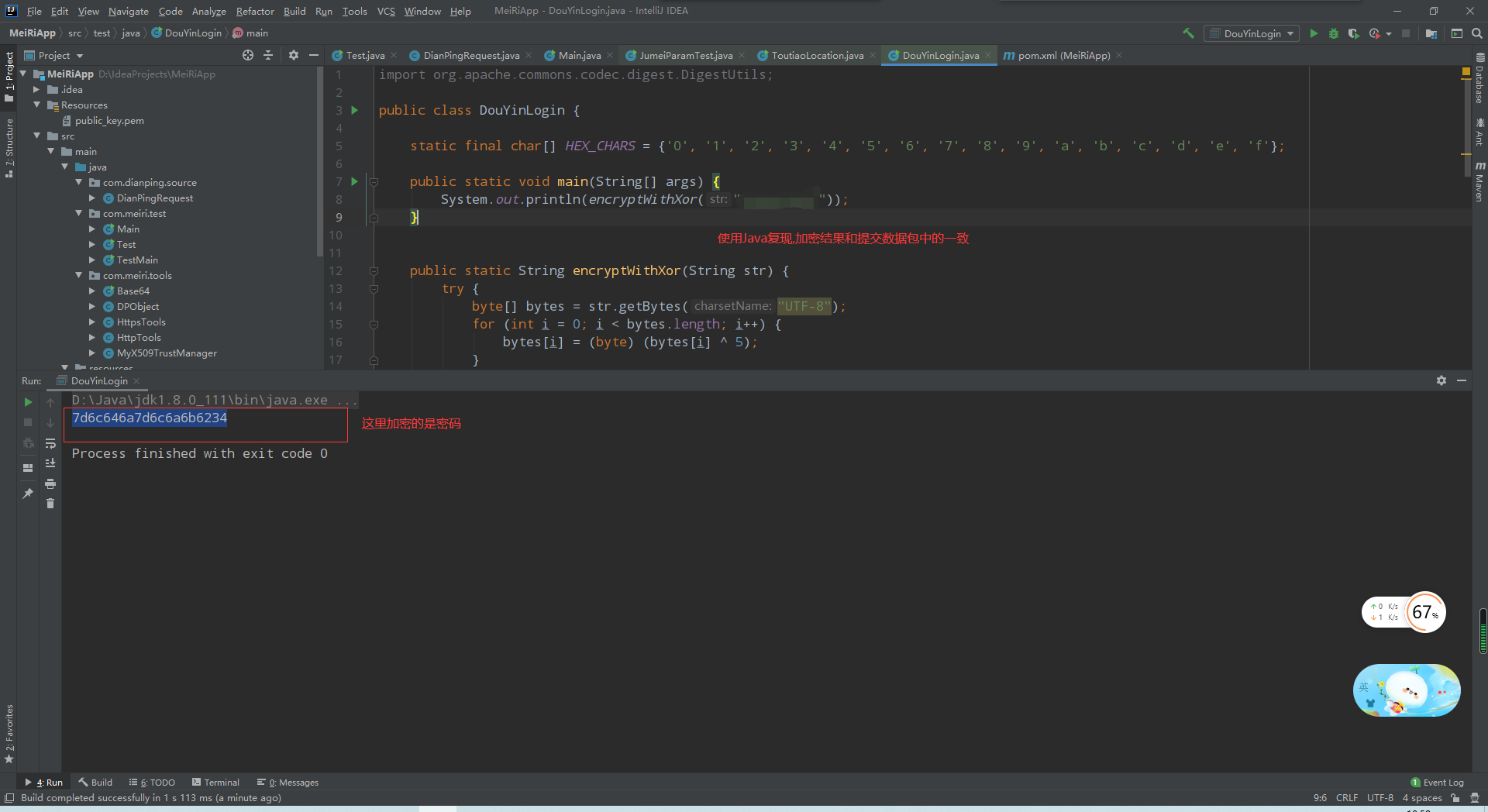
Task: Click the run gutter icon beside main method
Action: tap(355, 181)
